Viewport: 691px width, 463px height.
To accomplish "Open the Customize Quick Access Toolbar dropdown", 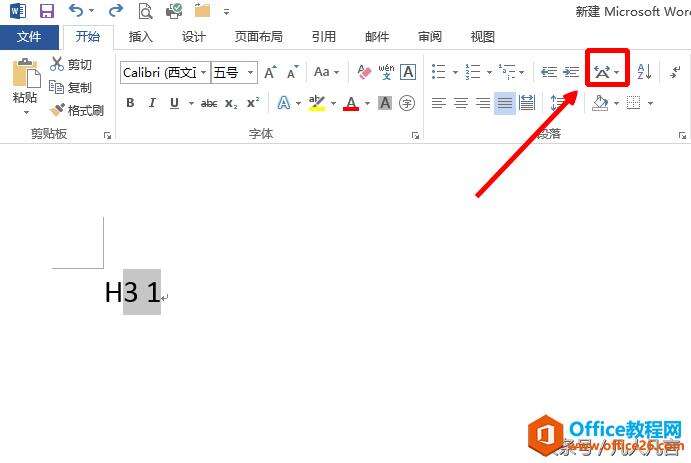I will click(x=227, y=12).
